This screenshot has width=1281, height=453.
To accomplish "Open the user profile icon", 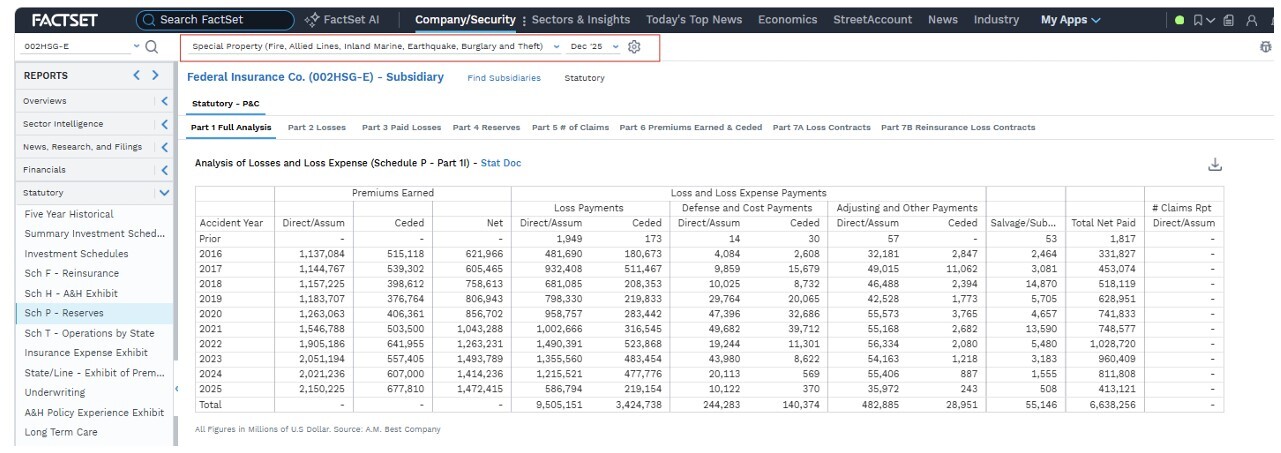I will 1252,20.
